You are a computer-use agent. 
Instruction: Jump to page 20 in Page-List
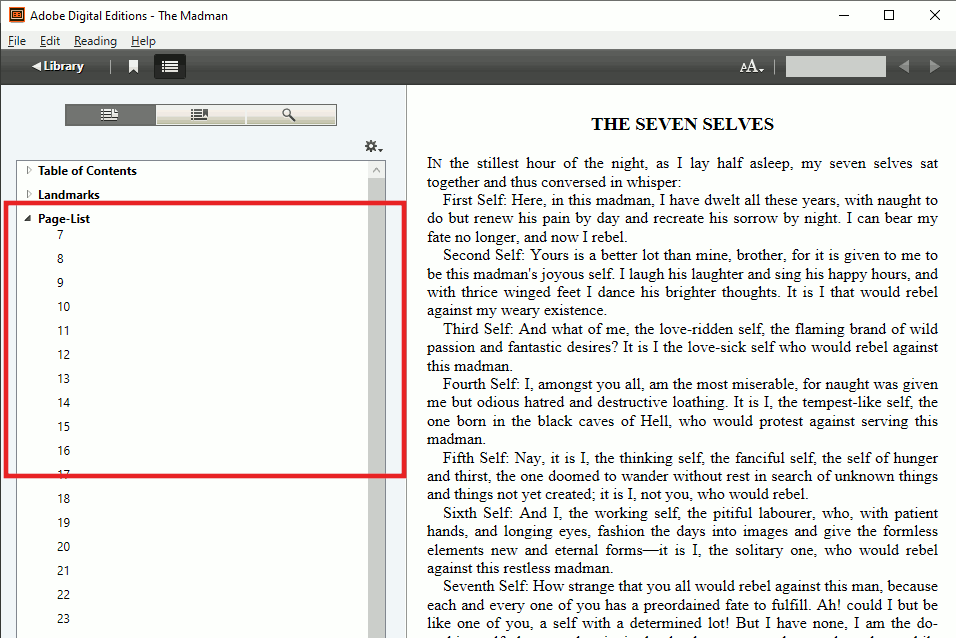pyautogui.click(x=63, y=547)
